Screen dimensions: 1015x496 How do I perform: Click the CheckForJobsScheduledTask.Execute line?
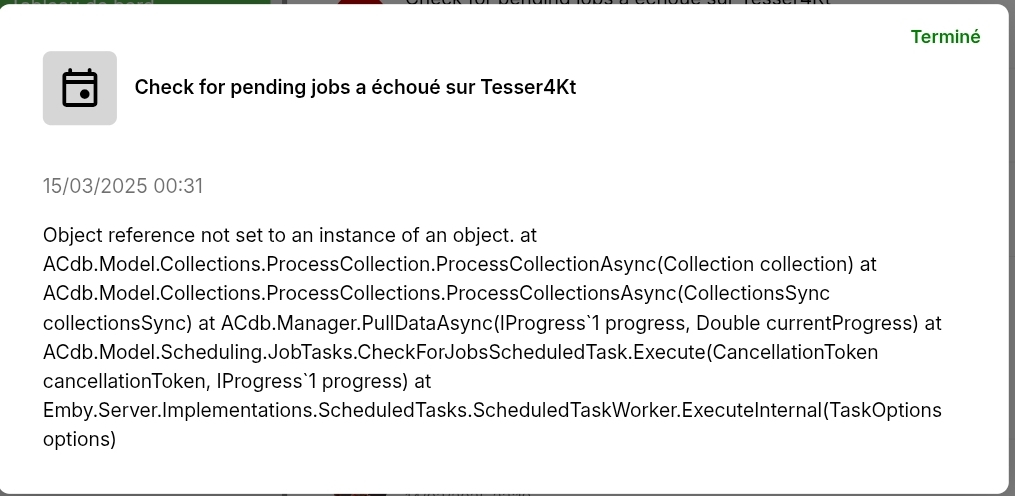[460, 352]
